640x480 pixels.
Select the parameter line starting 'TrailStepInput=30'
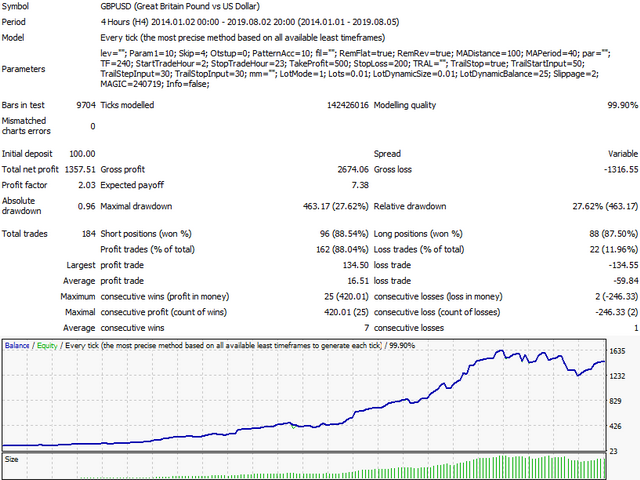click(x=349, y=74)
